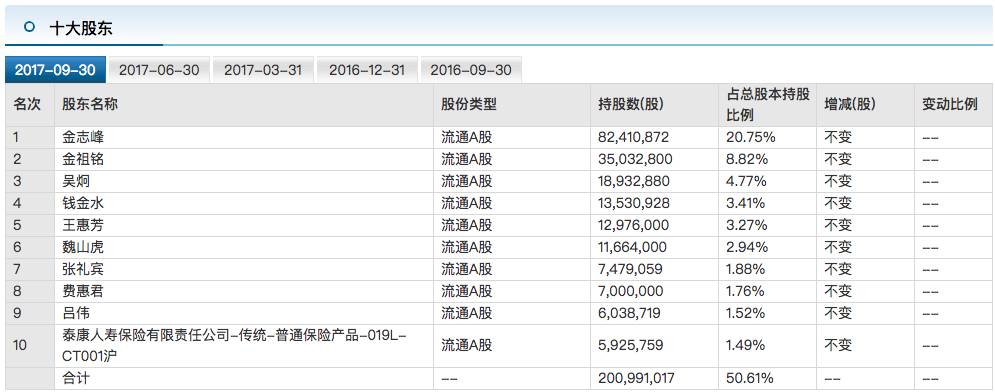Select shareholder name 费惠君

click(x=82, y=291)
